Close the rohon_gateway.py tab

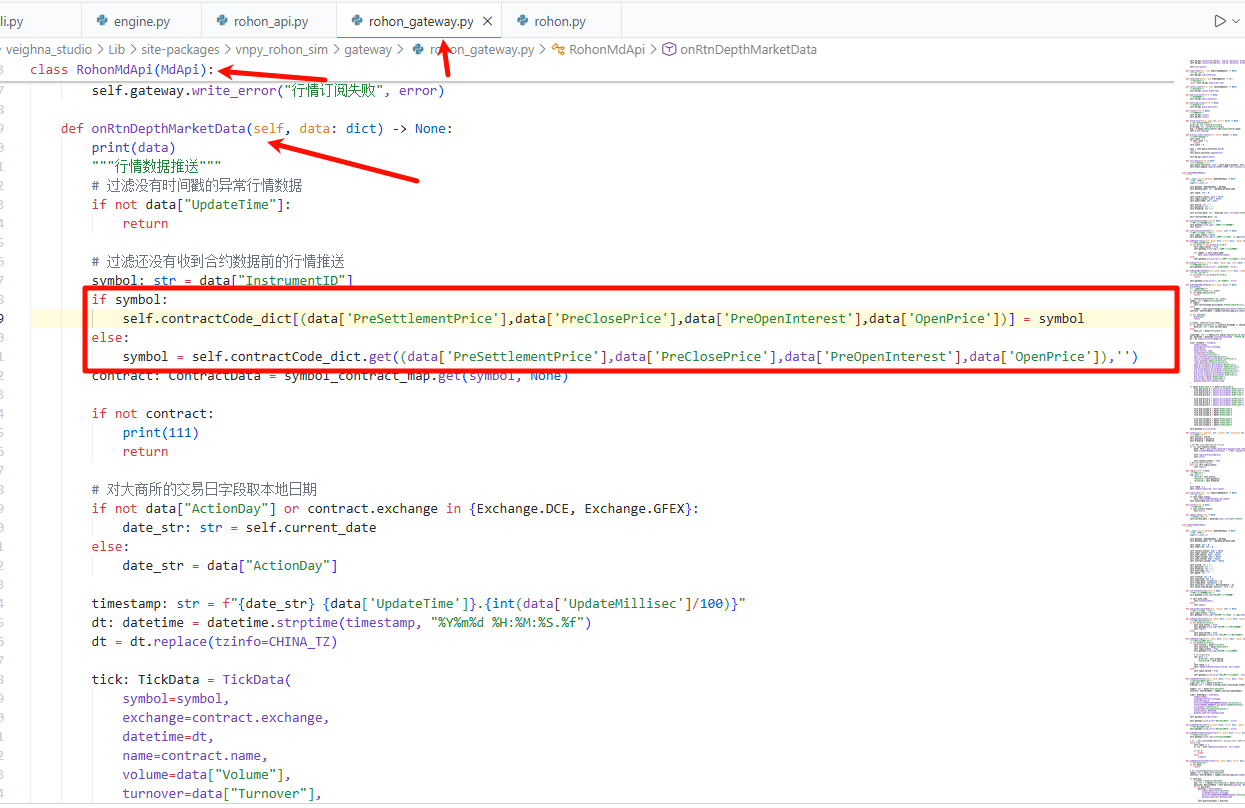487,21
